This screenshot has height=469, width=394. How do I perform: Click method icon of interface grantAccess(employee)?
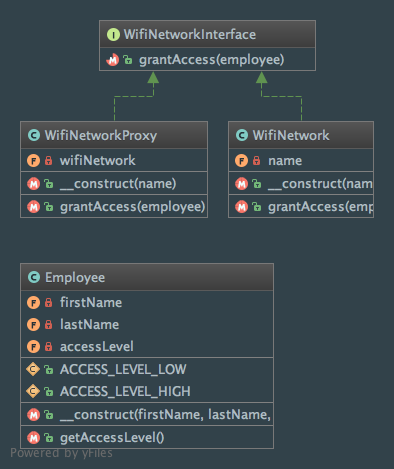113,60
